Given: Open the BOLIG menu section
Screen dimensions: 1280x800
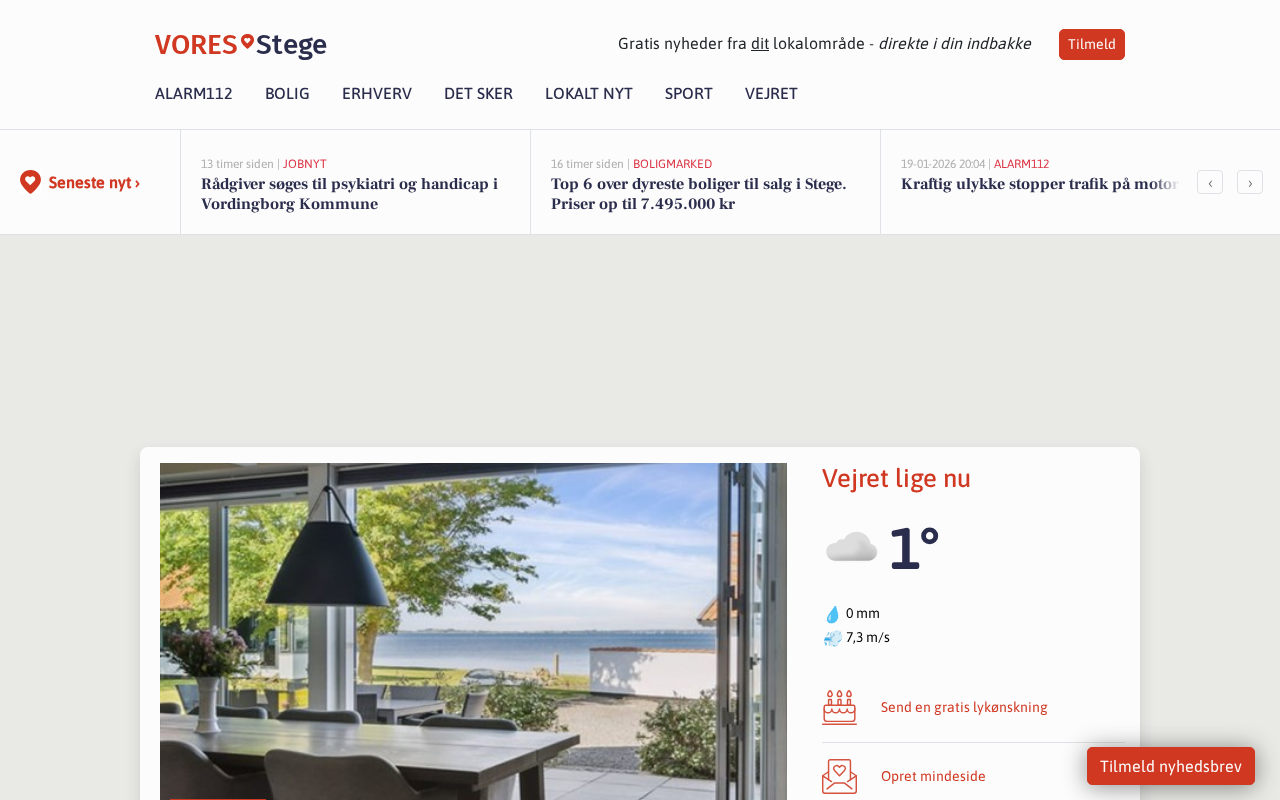Looking at the screenshot, I should 287,94.
